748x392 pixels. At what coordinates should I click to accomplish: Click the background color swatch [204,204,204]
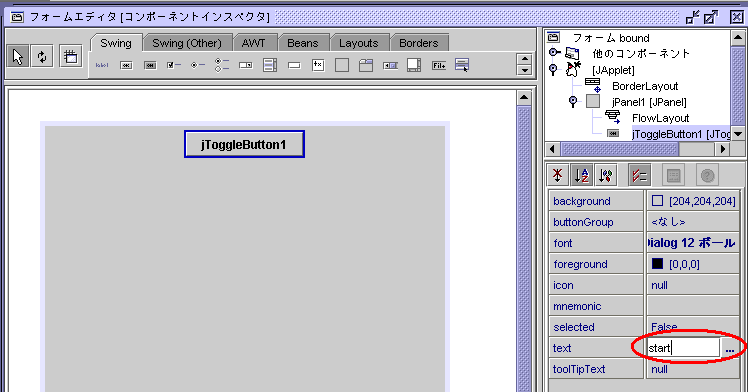657,201
